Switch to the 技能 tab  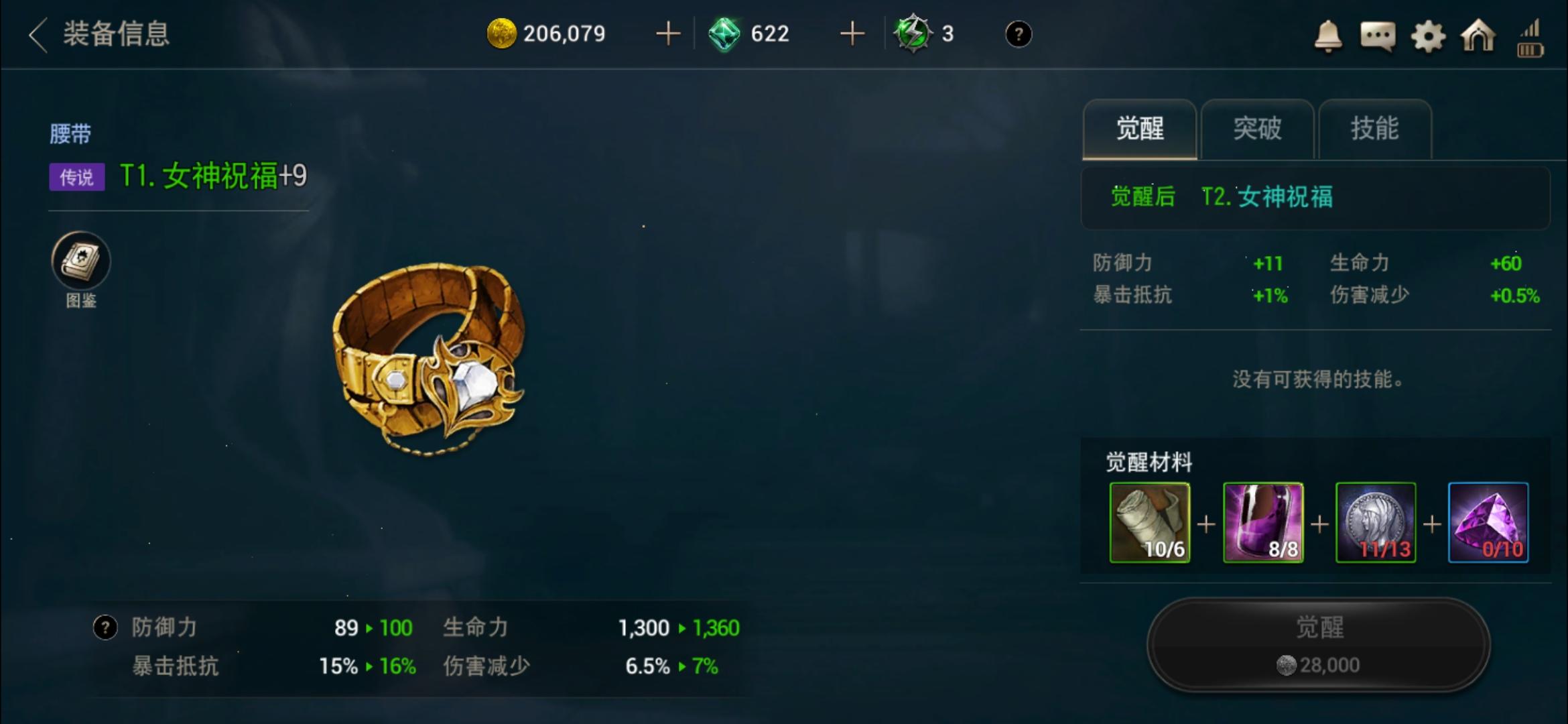(x=1375, y=129)
